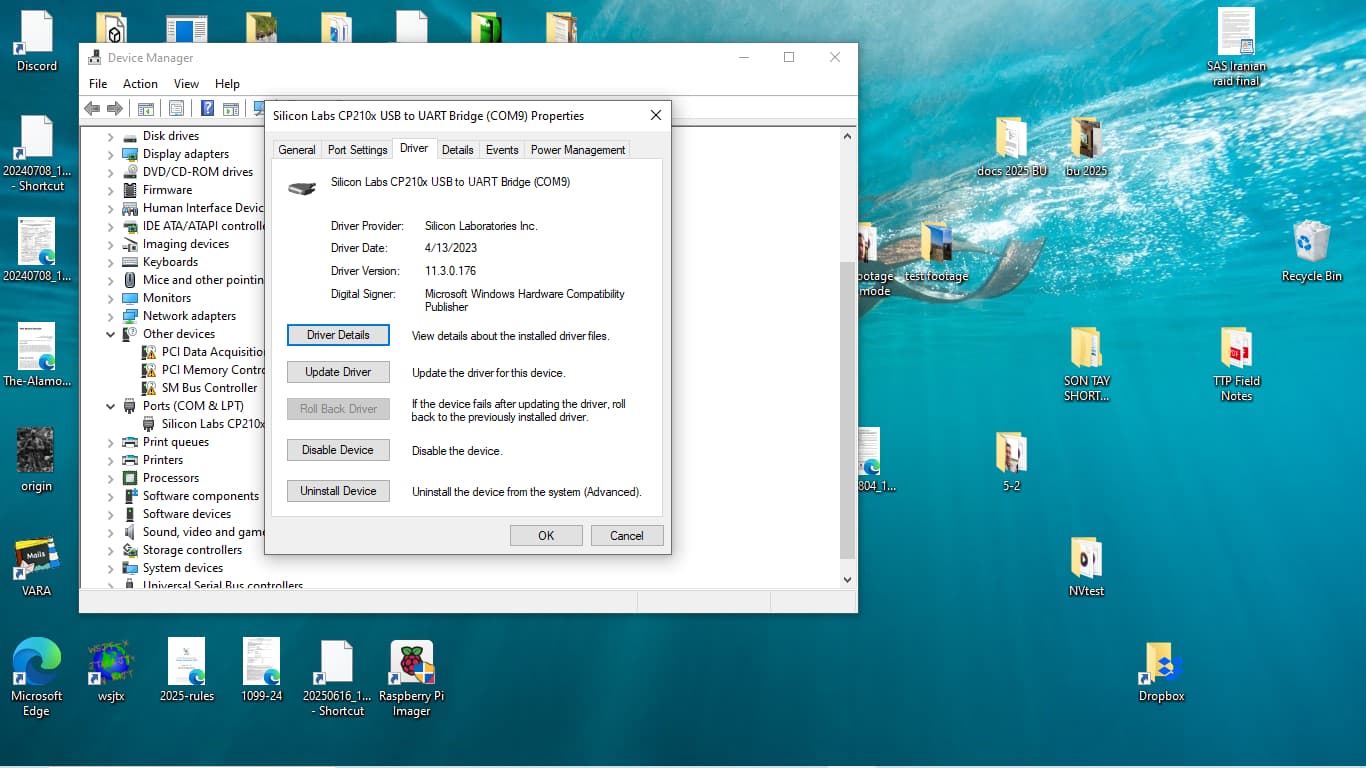
Task: Click the device tree scrollbar down arrow
Action: pos(847,579)
